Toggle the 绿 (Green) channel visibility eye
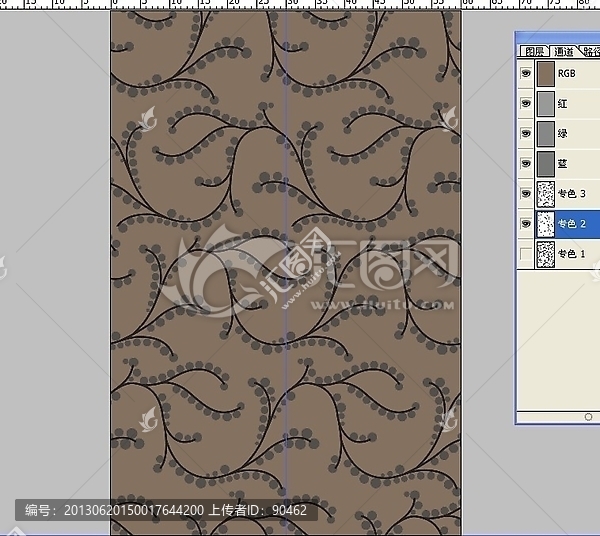600x536 pixels. tap(526, 133)
